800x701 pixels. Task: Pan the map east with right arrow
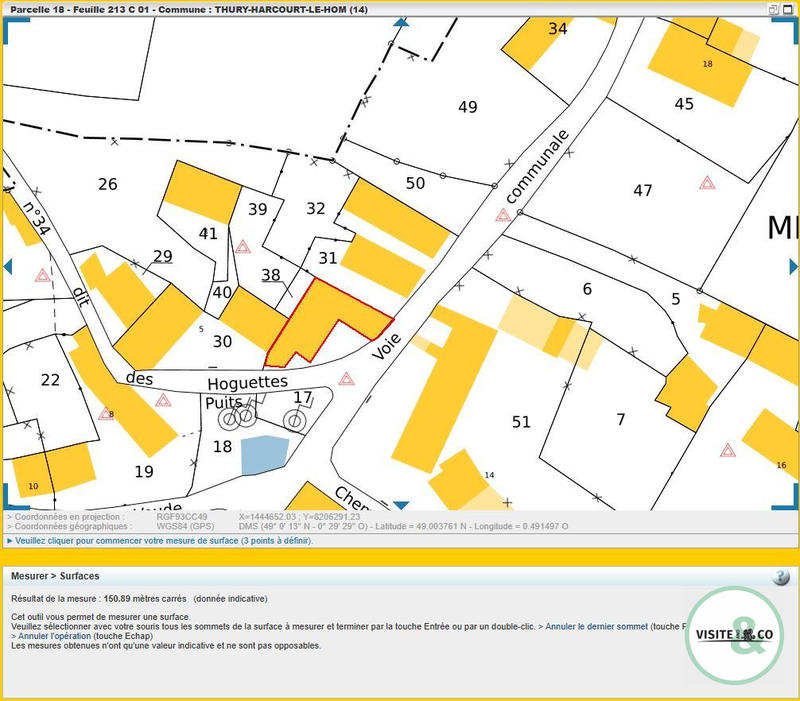coord(793,265)
